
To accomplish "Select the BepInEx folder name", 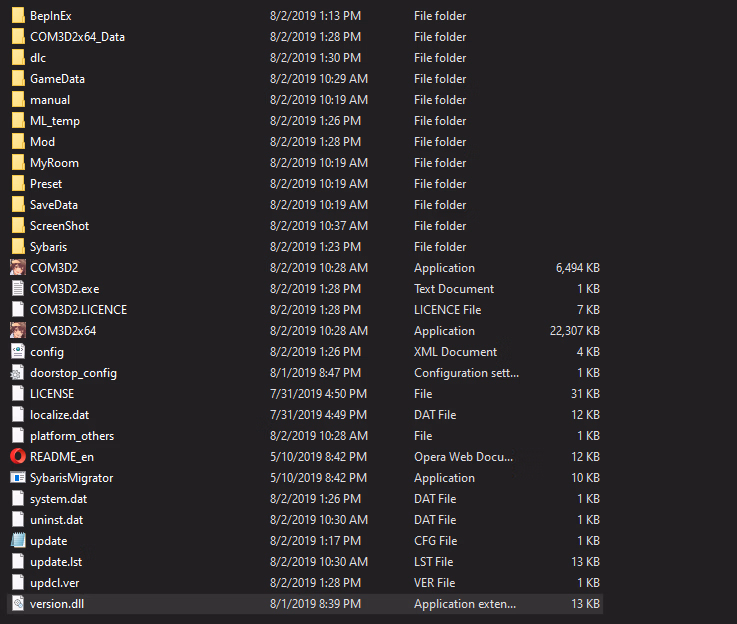I will click(51, 16).
